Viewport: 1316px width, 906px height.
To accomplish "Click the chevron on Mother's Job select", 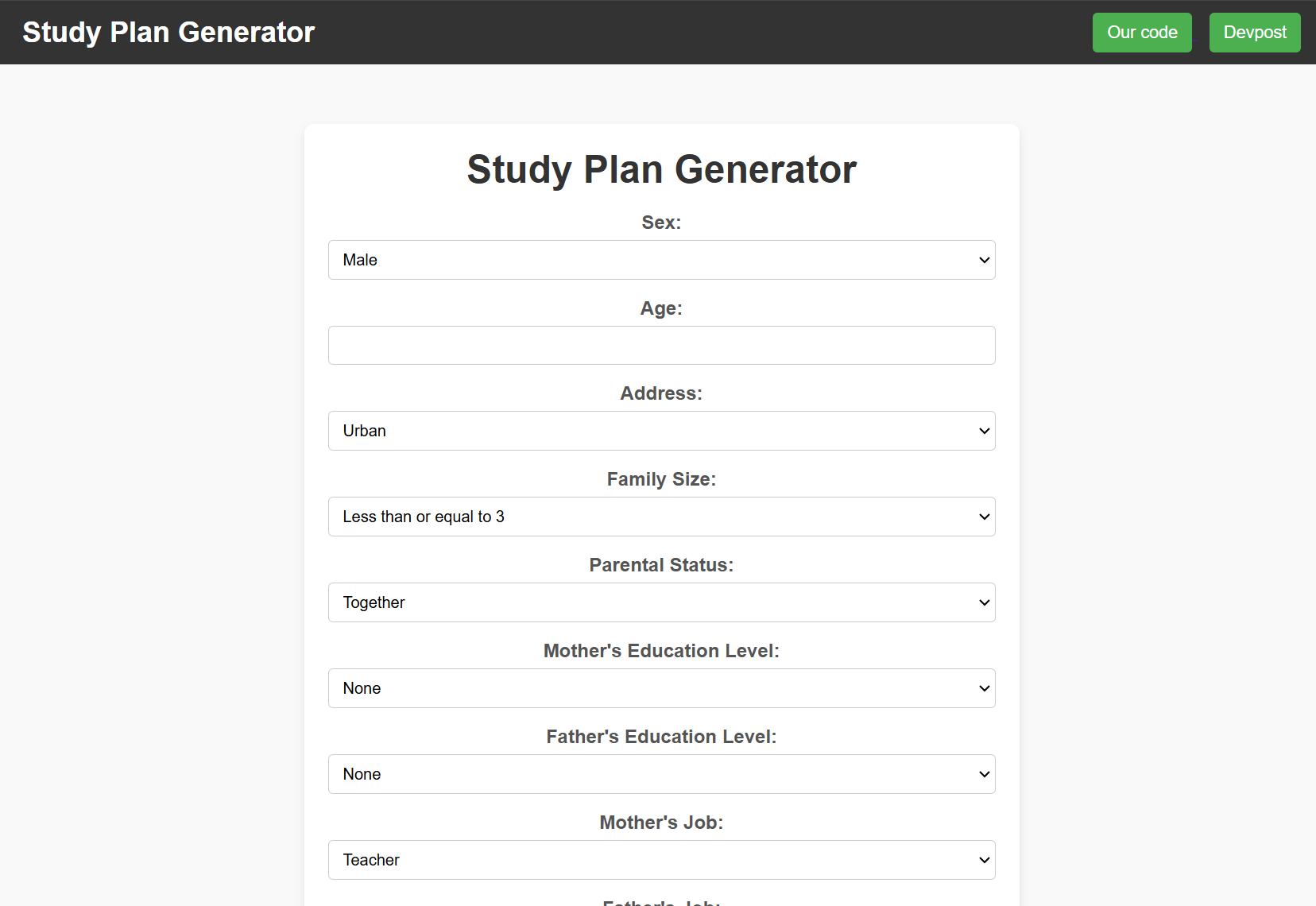I will [984, 860].
